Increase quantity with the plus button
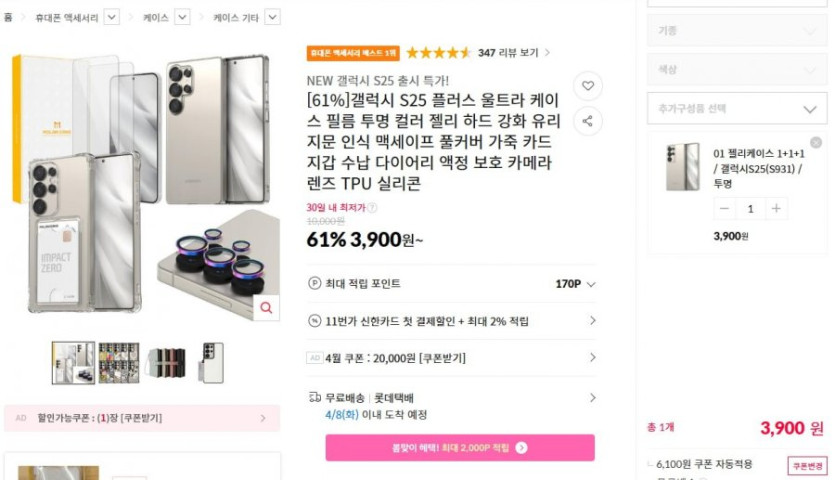Screen dimensions: 835x480 click(x=776, y=209)
